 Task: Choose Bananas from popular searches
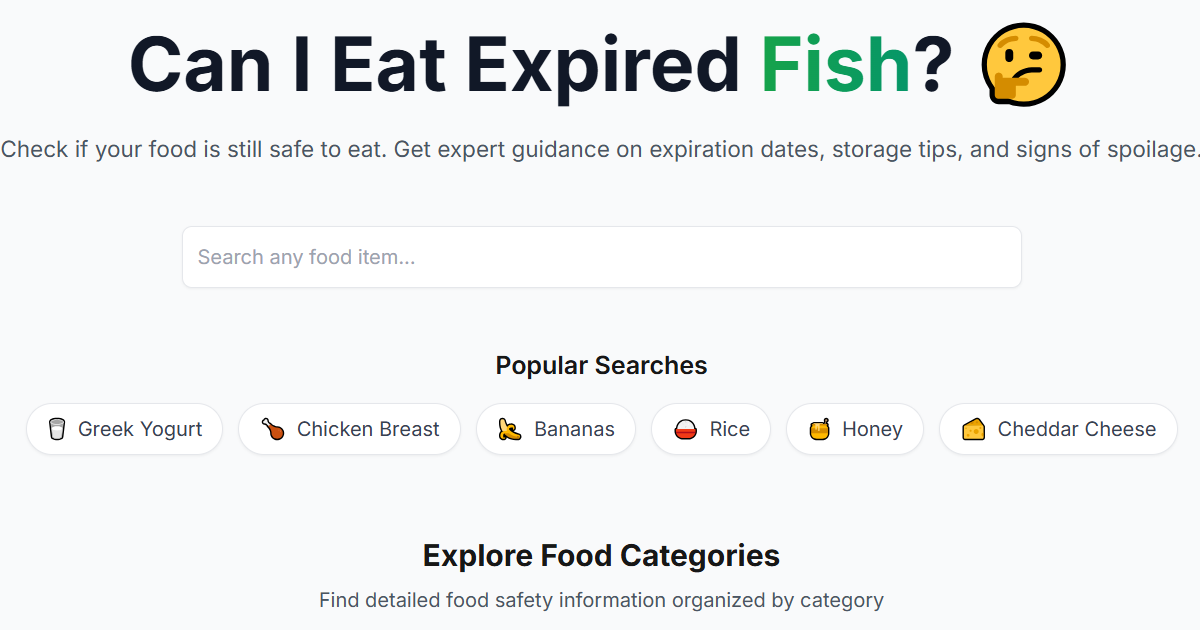pyautogui.click(x=556, y=428)
